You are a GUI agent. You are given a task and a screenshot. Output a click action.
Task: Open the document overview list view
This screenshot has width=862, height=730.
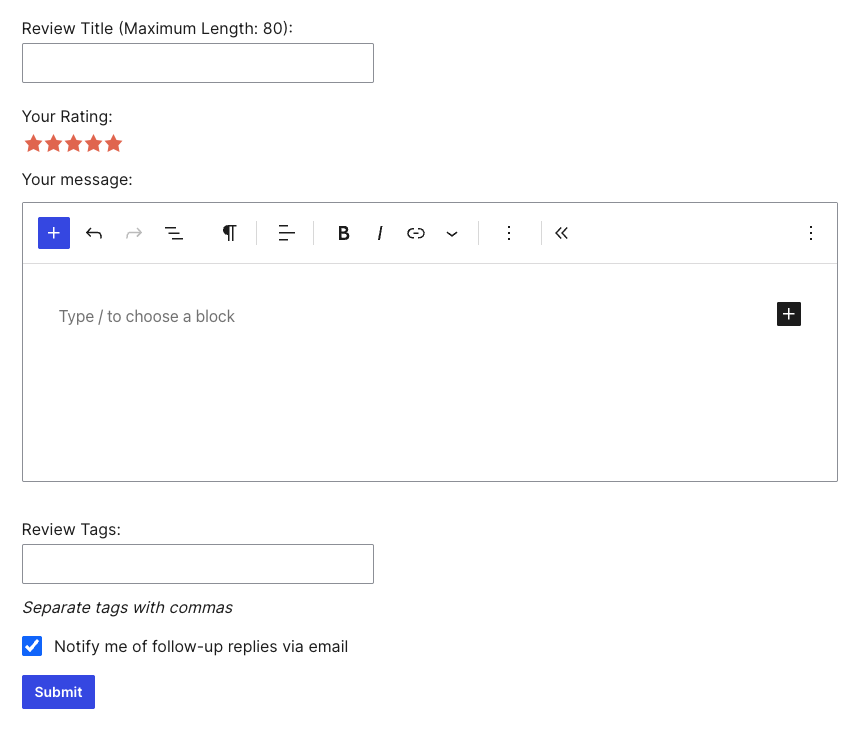[x=174, y=233]
